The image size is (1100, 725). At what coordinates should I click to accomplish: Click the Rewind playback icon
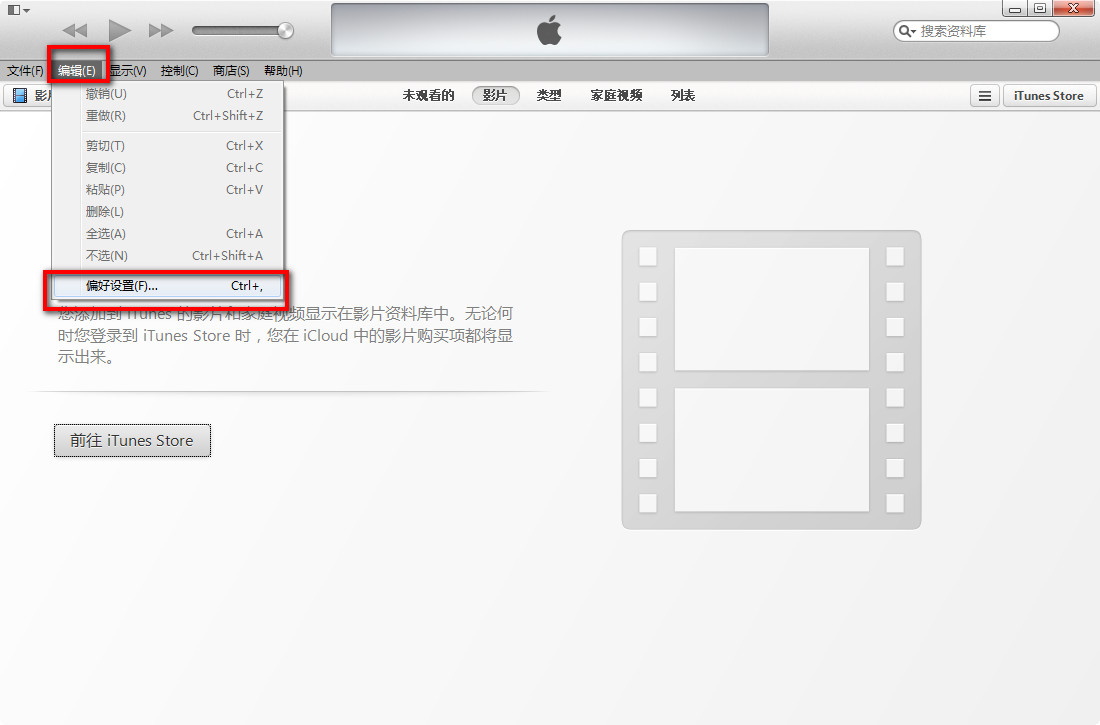pos(74,30)
